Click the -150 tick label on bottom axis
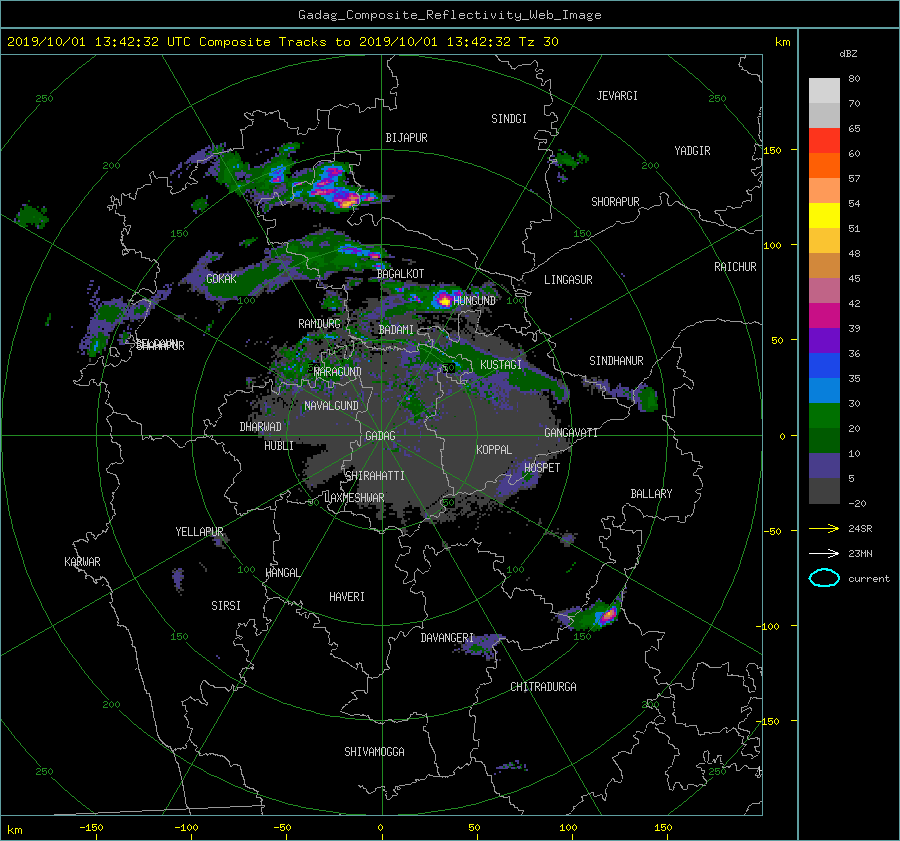This screenshot has height=841, width=900. coord(91,828)
